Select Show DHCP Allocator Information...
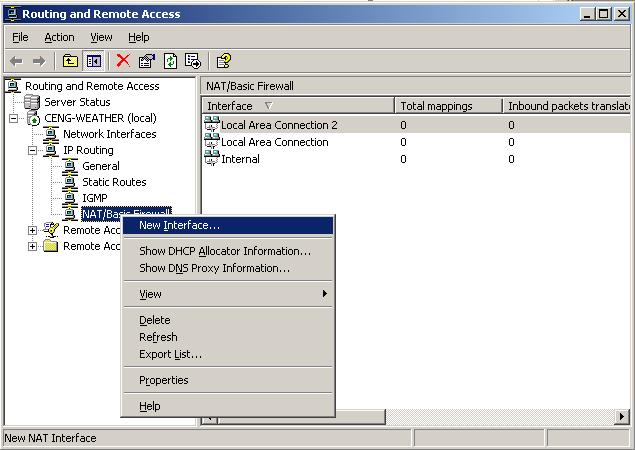 (x=224, y=251)
